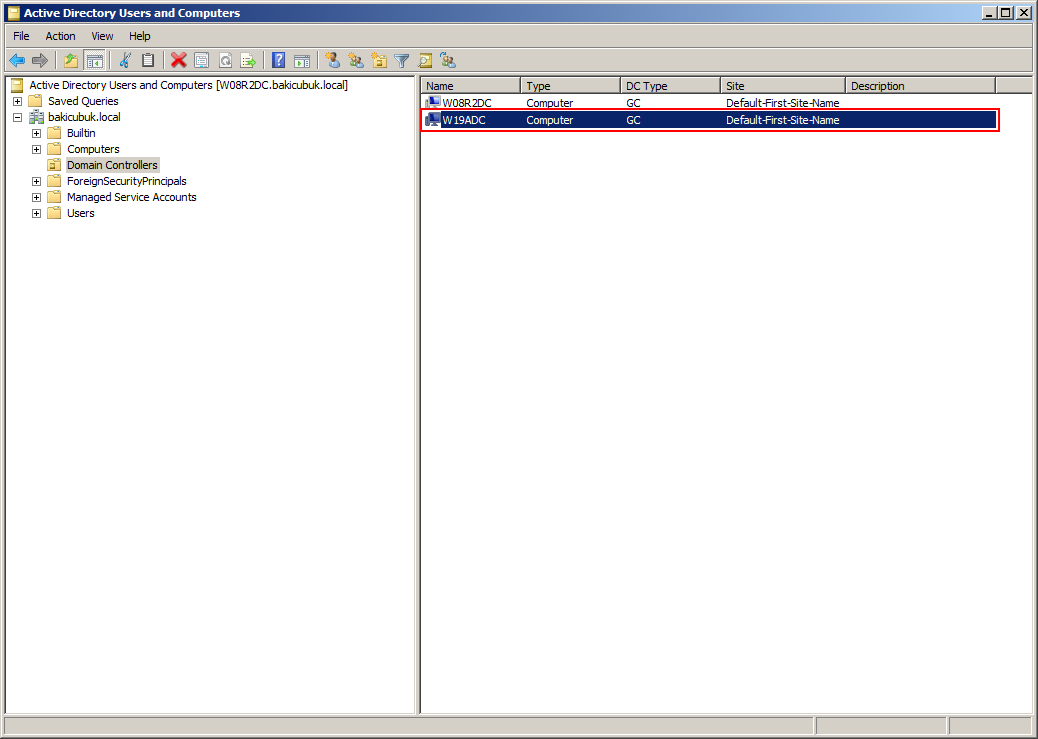The height and width of the screenshot is (739, 1038).
Task: Select Saved Queries in the tree
Action: (83, 101)
